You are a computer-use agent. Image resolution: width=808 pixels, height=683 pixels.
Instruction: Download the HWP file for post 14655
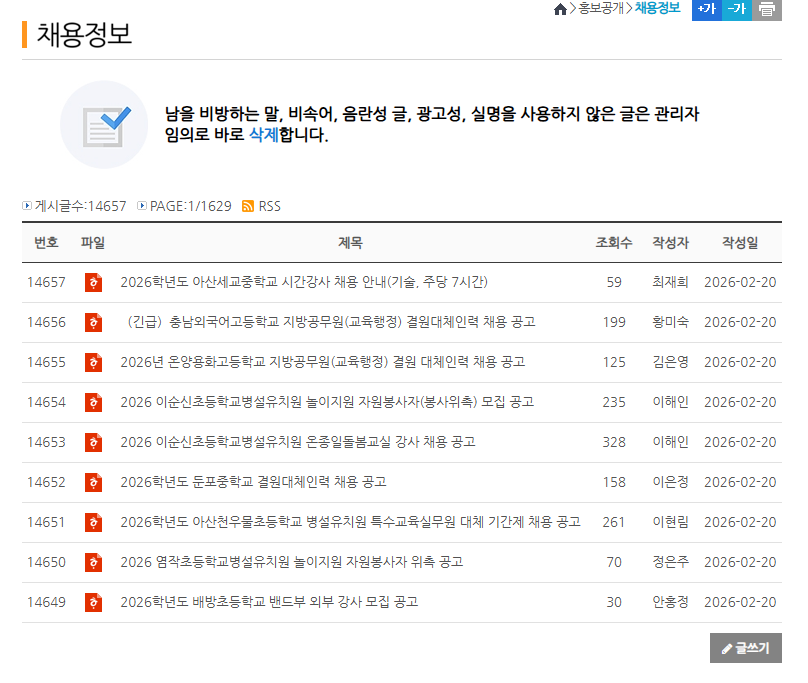pyautogui.click(x=93, y=362)
